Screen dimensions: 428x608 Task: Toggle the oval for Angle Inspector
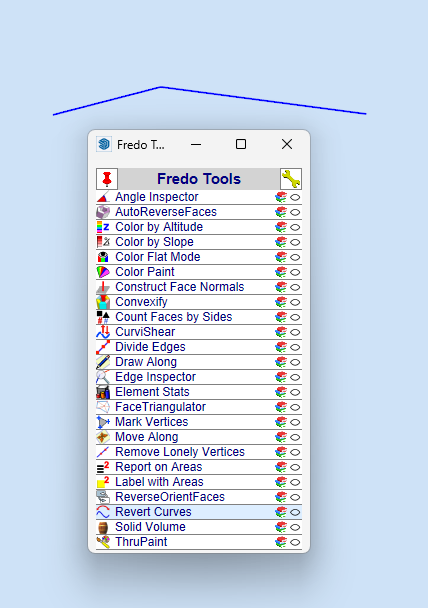(295, 197)
